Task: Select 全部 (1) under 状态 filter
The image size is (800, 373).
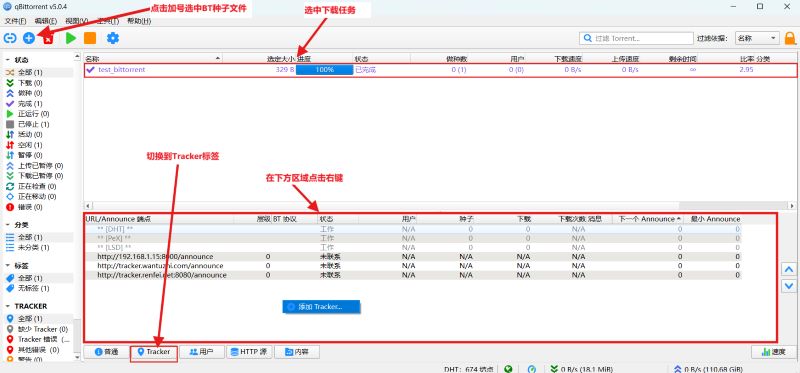Action: click(31, 72)
